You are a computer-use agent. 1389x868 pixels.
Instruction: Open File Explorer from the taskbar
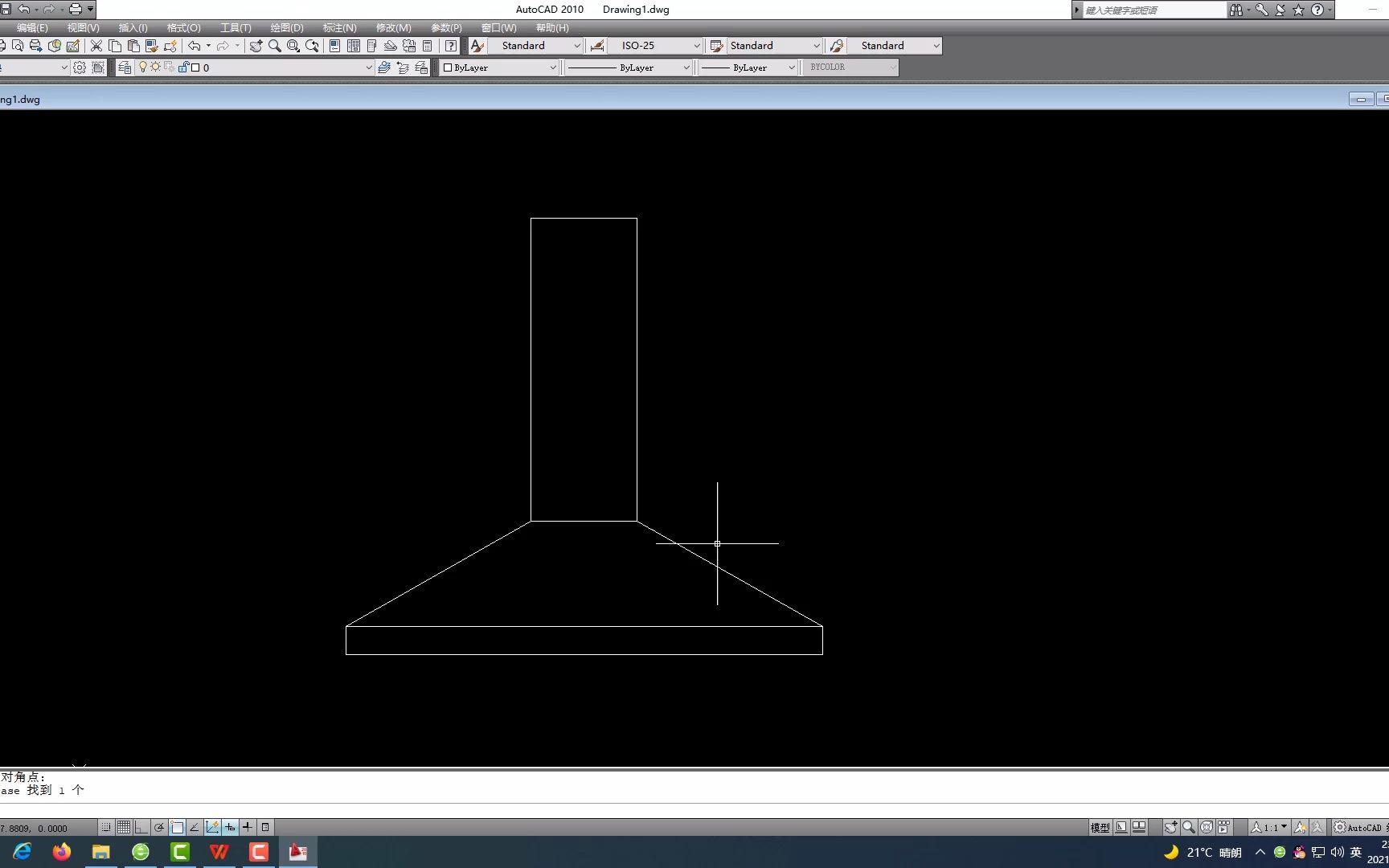(x=101, y=852)
